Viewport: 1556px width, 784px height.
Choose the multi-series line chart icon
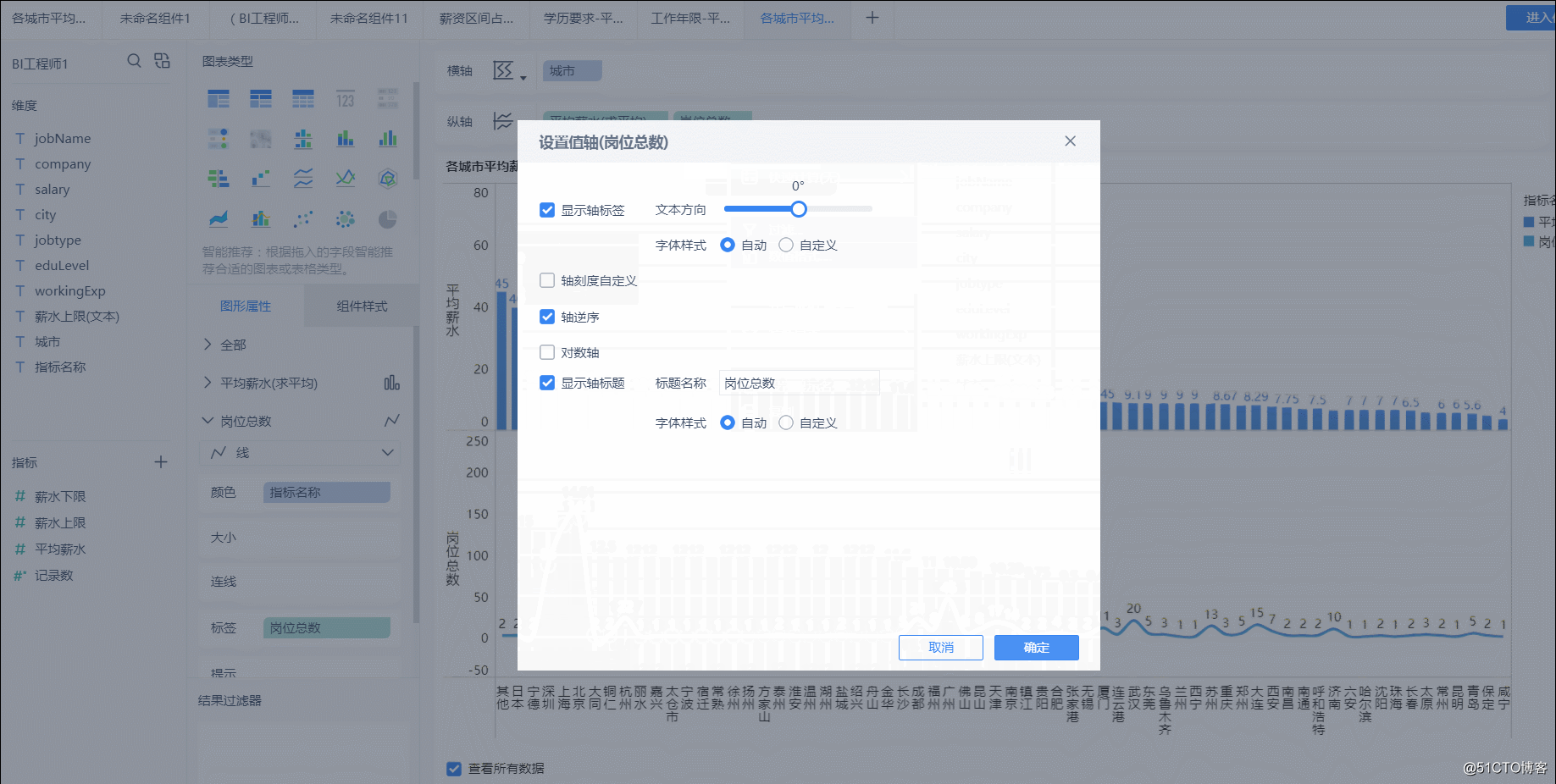pos(303,178)
